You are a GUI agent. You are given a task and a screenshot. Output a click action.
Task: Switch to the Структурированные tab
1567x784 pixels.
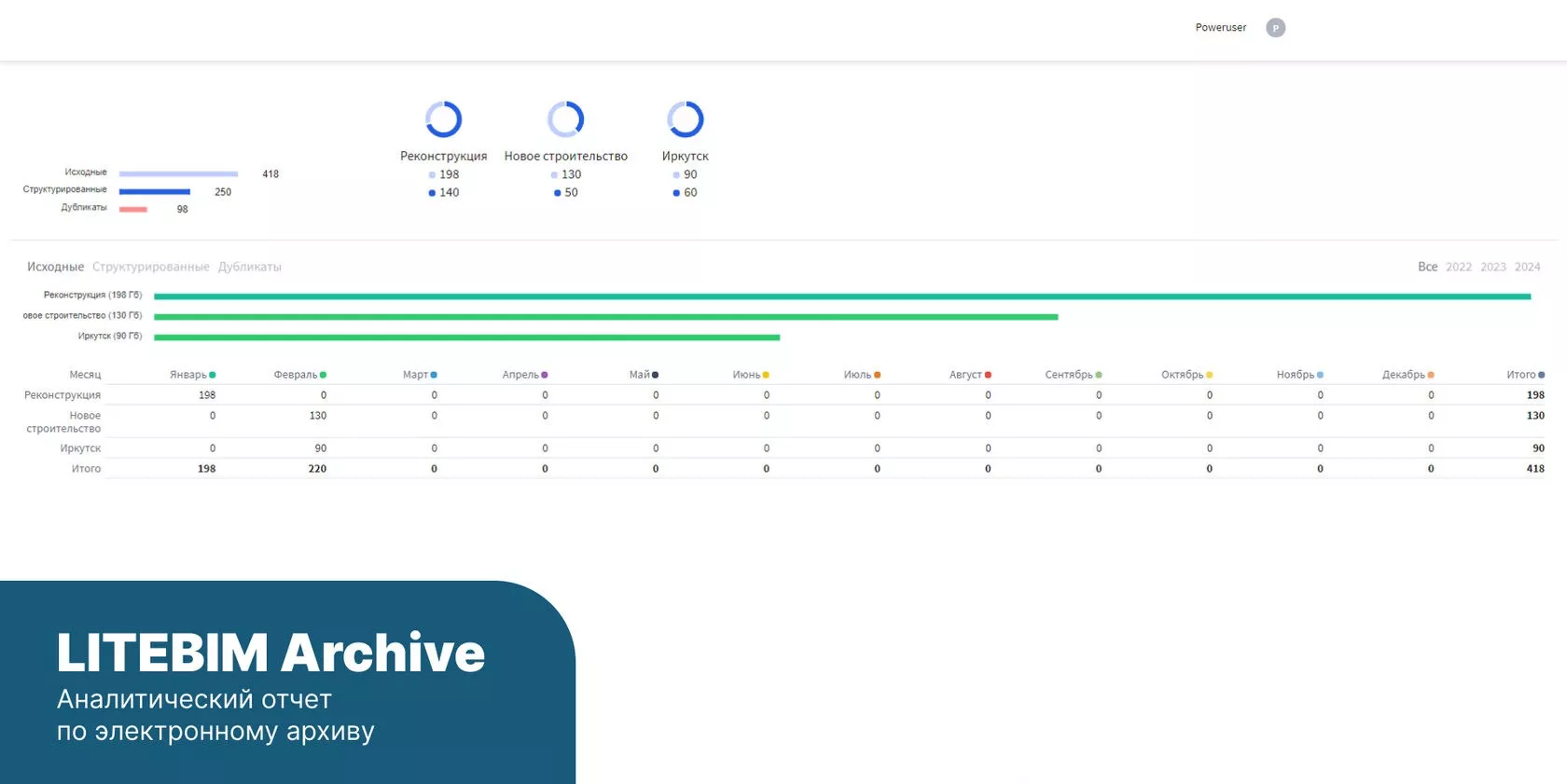click(151, 267)
